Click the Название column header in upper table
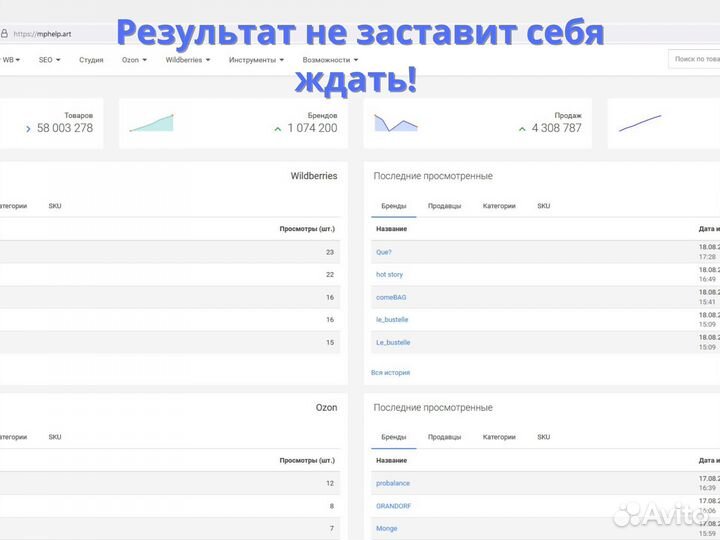This screenshot has width=720, height=540. point(391,229)
